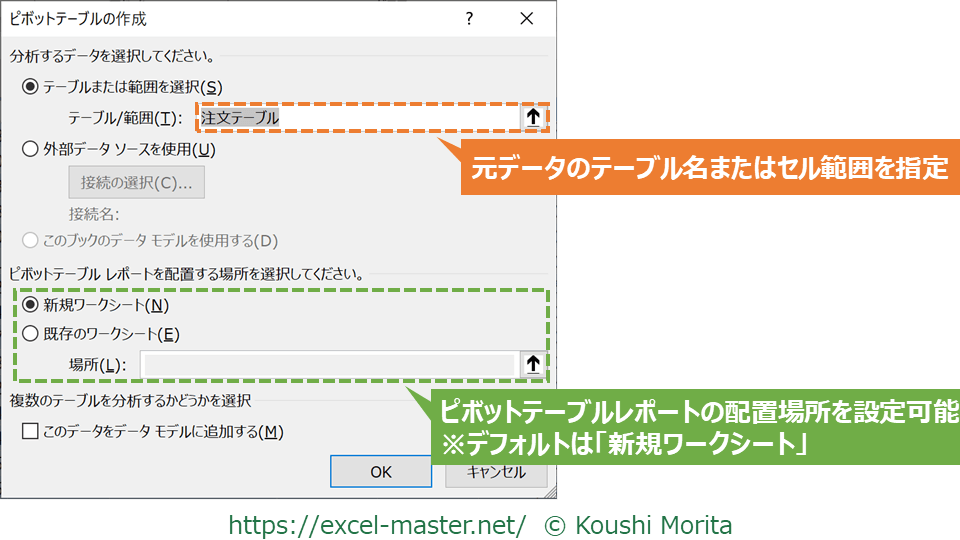The width and height of the screenshot is (960, 540).
Task: Click into the 場所 location input field
Action: [328, 365]
